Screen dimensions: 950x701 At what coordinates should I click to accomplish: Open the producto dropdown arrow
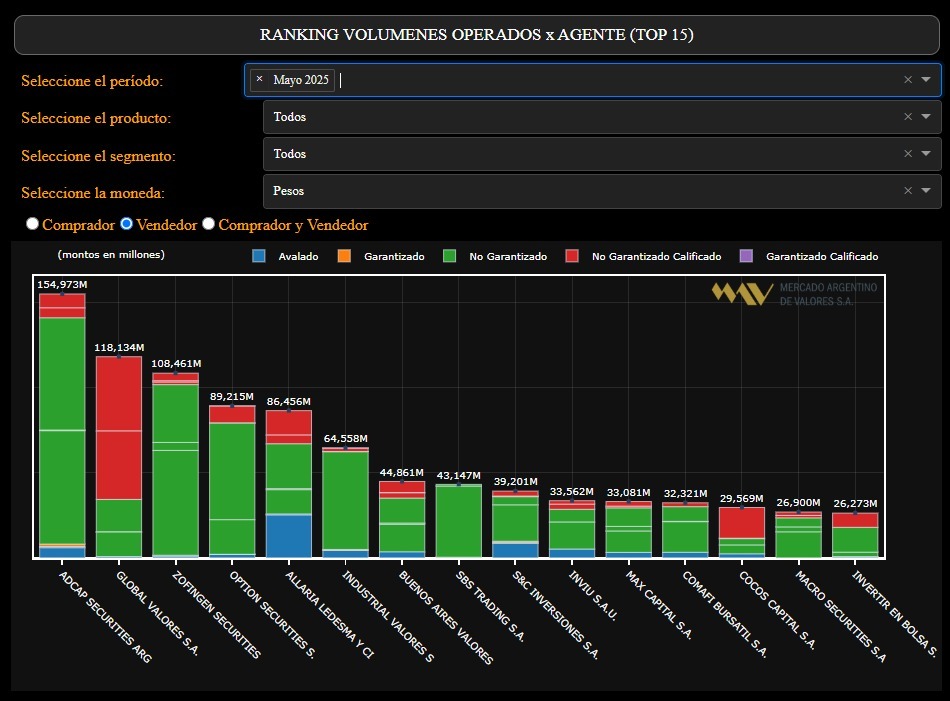(x=926, y=116)
